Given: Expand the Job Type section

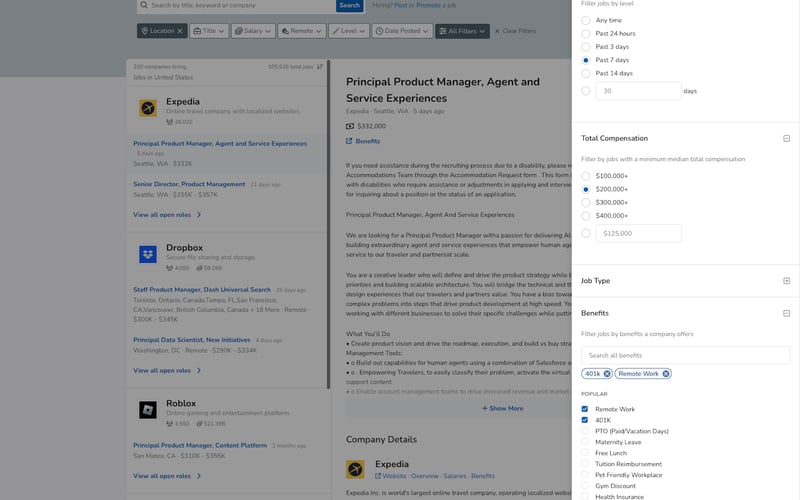Looking at the screenshot, I should point(786,281).
